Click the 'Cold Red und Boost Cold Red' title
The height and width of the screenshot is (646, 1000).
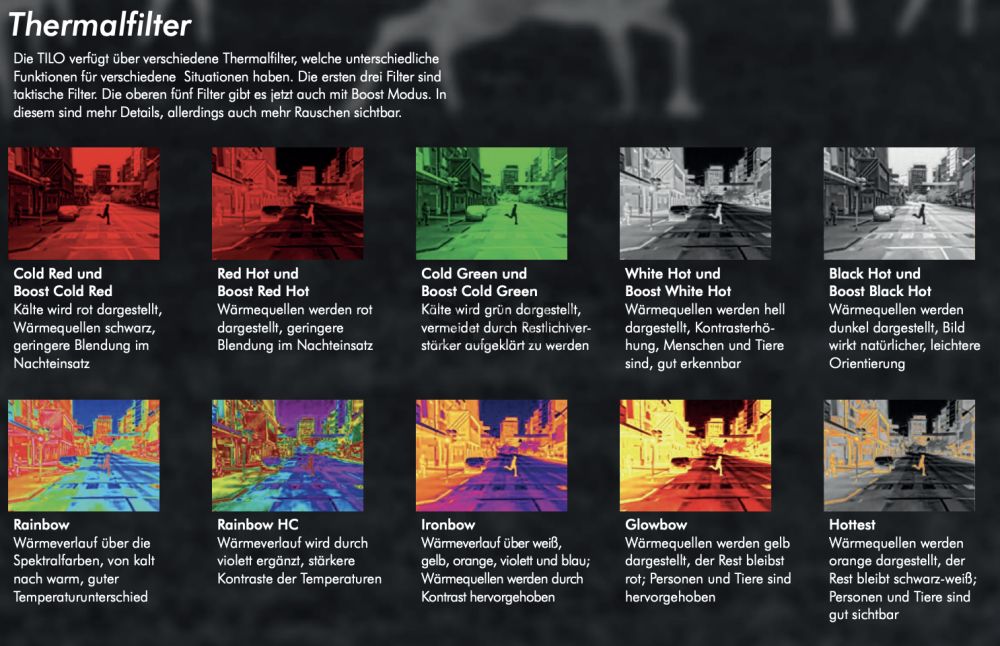[63, 283]
